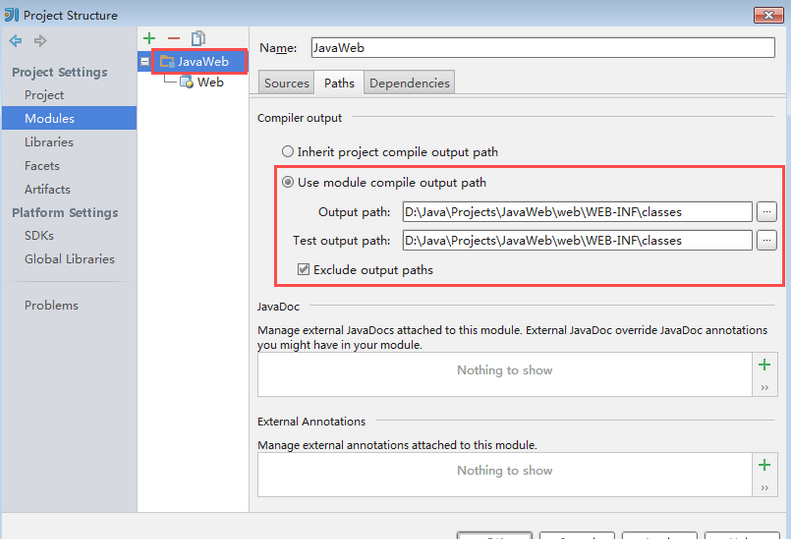Image resolution: width=791 pixels, height=539 pixels.
Task: Add a new module with green plus
Action: point(149,38)
